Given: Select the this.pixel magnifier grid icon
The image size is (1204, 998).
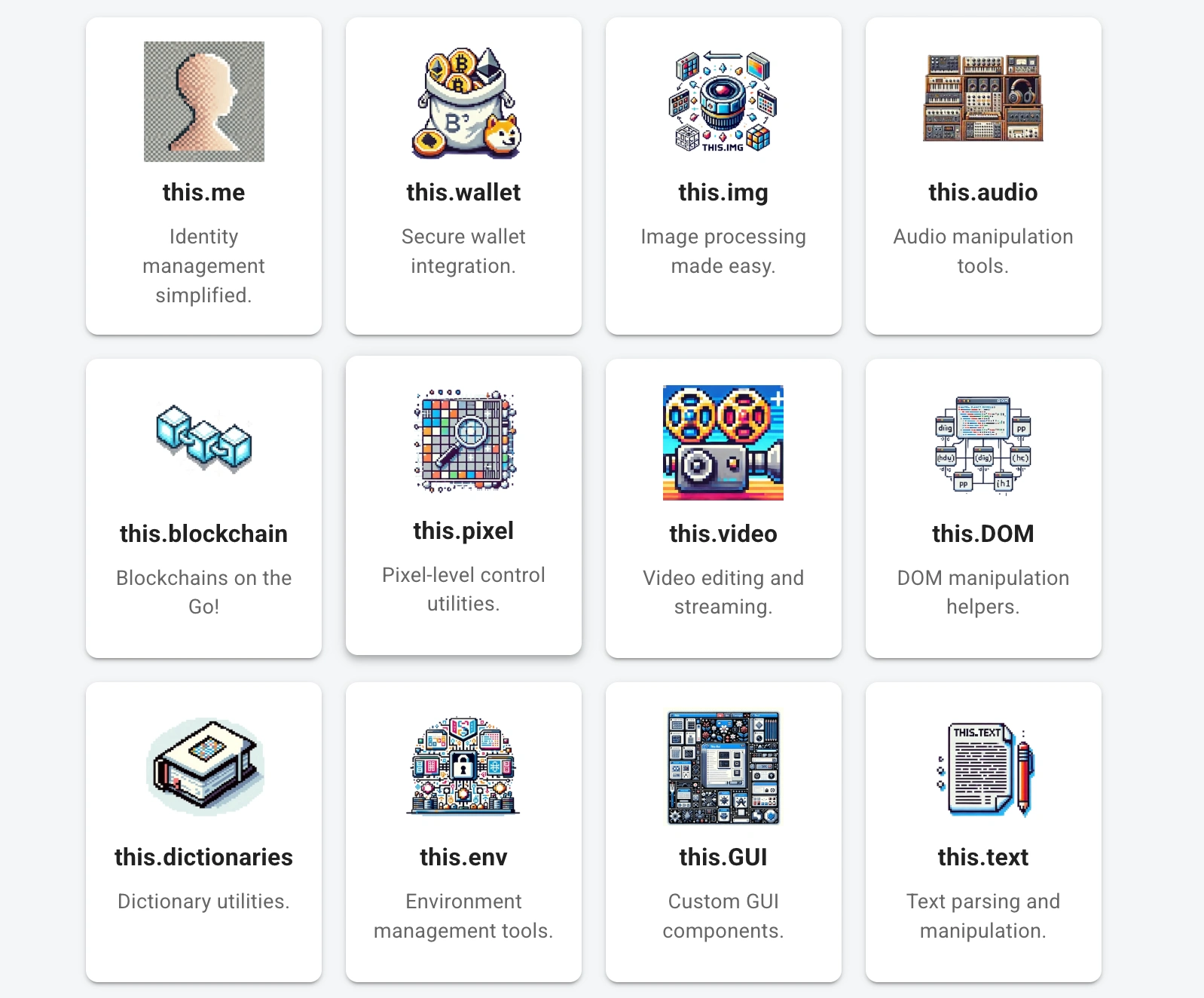Looking at the screenshot, I should click(x=464, y=440).
